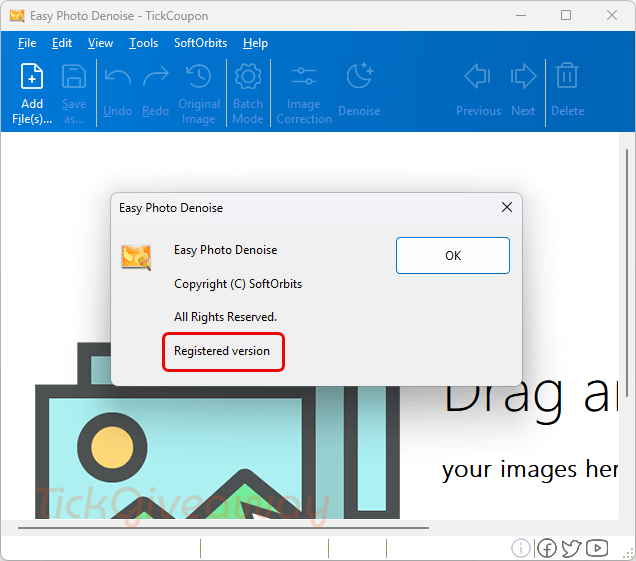
Task: Click the Registered version text
Action: tap(221, 351)
